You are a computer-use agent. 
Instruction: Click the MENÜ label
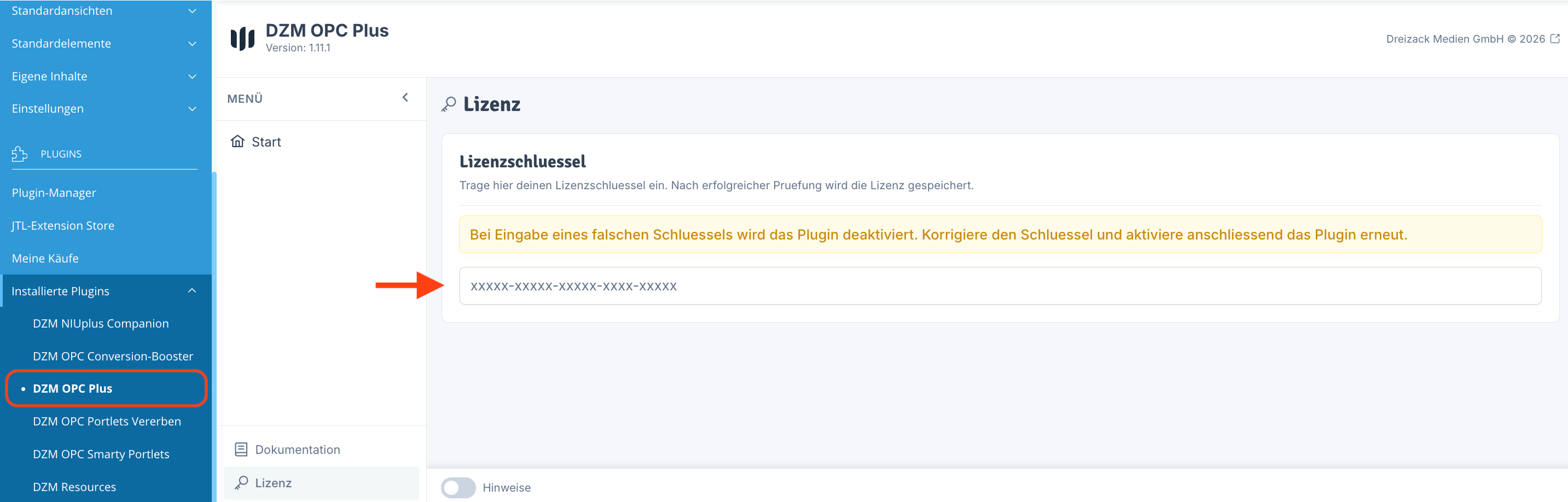coord(245,98)
